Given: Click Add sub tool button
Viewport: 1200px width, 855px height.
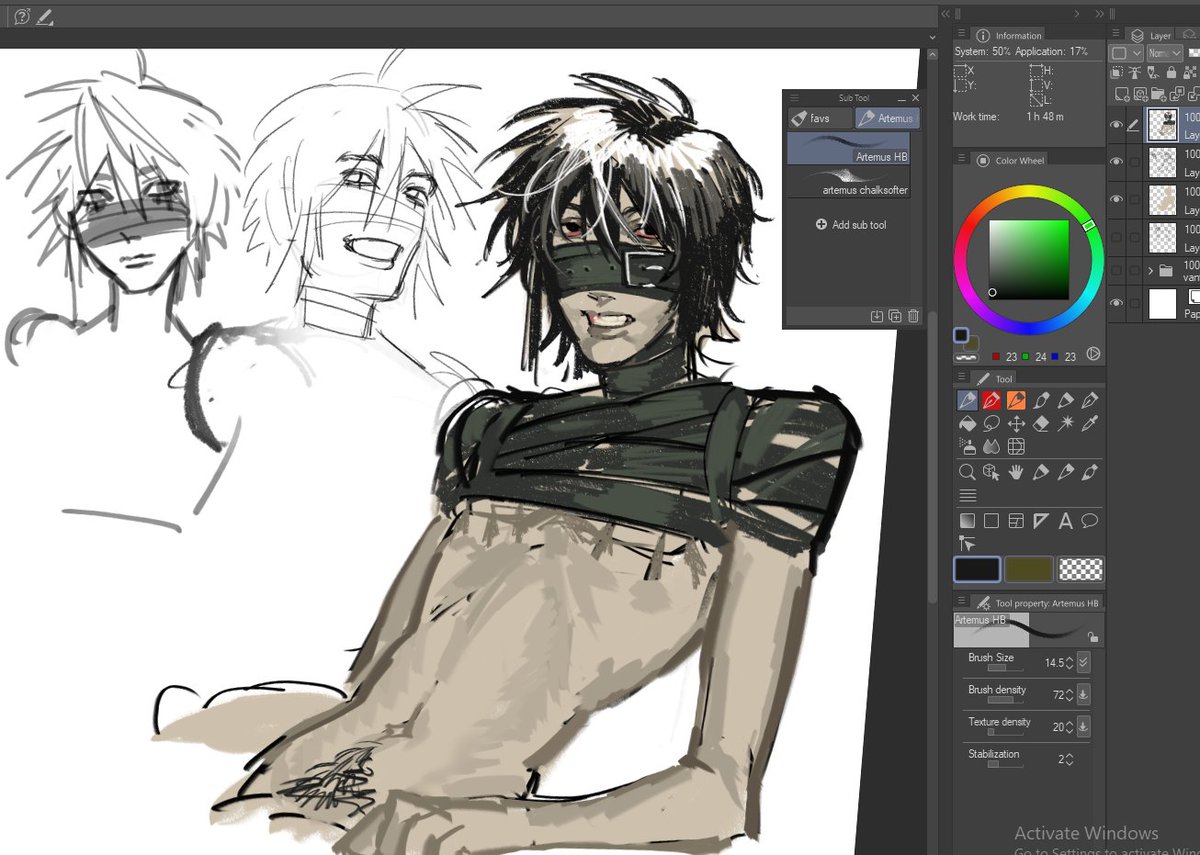Looking at the screenshot, I should pos(851,225).
